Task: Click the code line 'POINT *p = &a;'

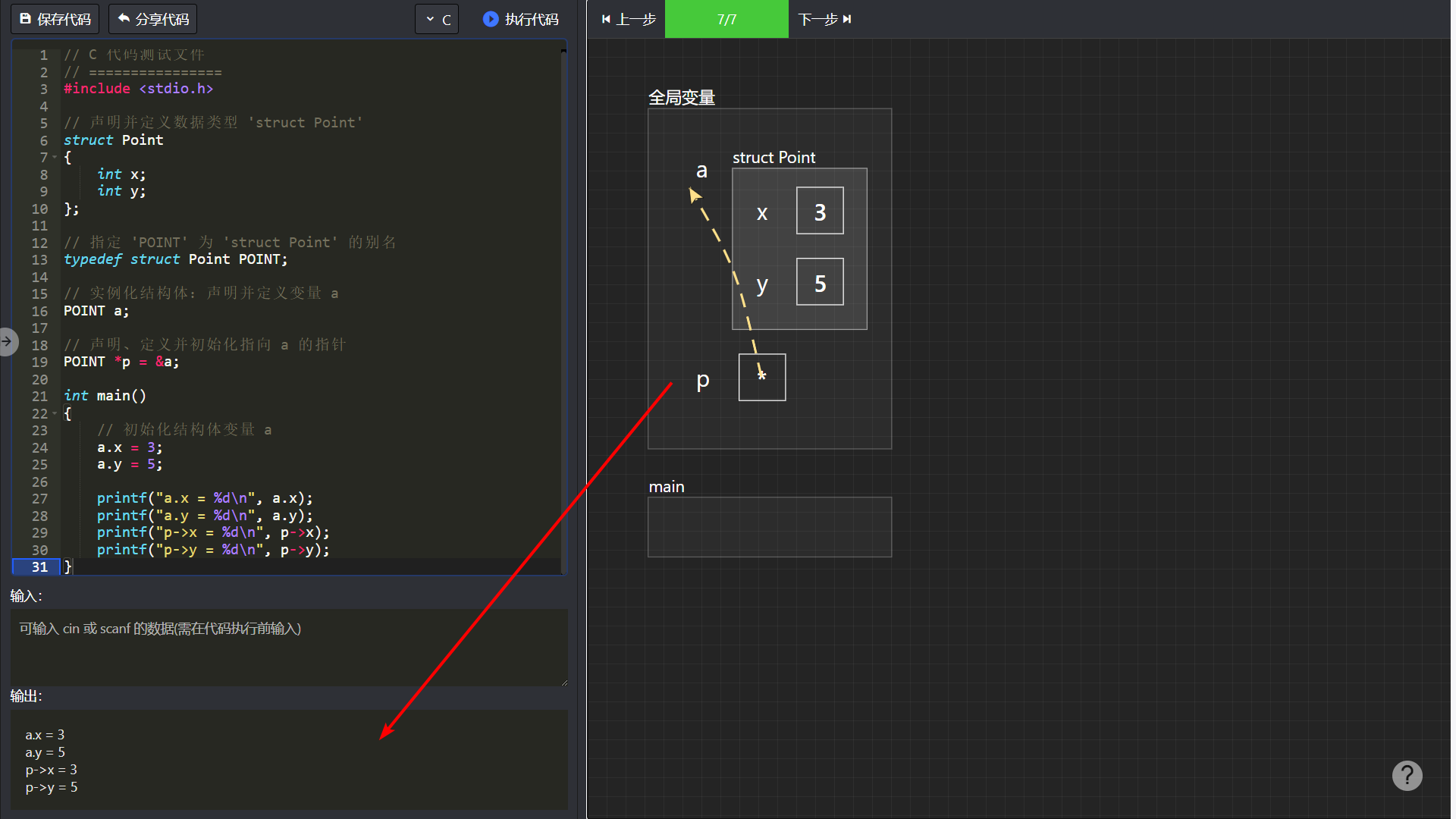Action: [x=121, y=362]
